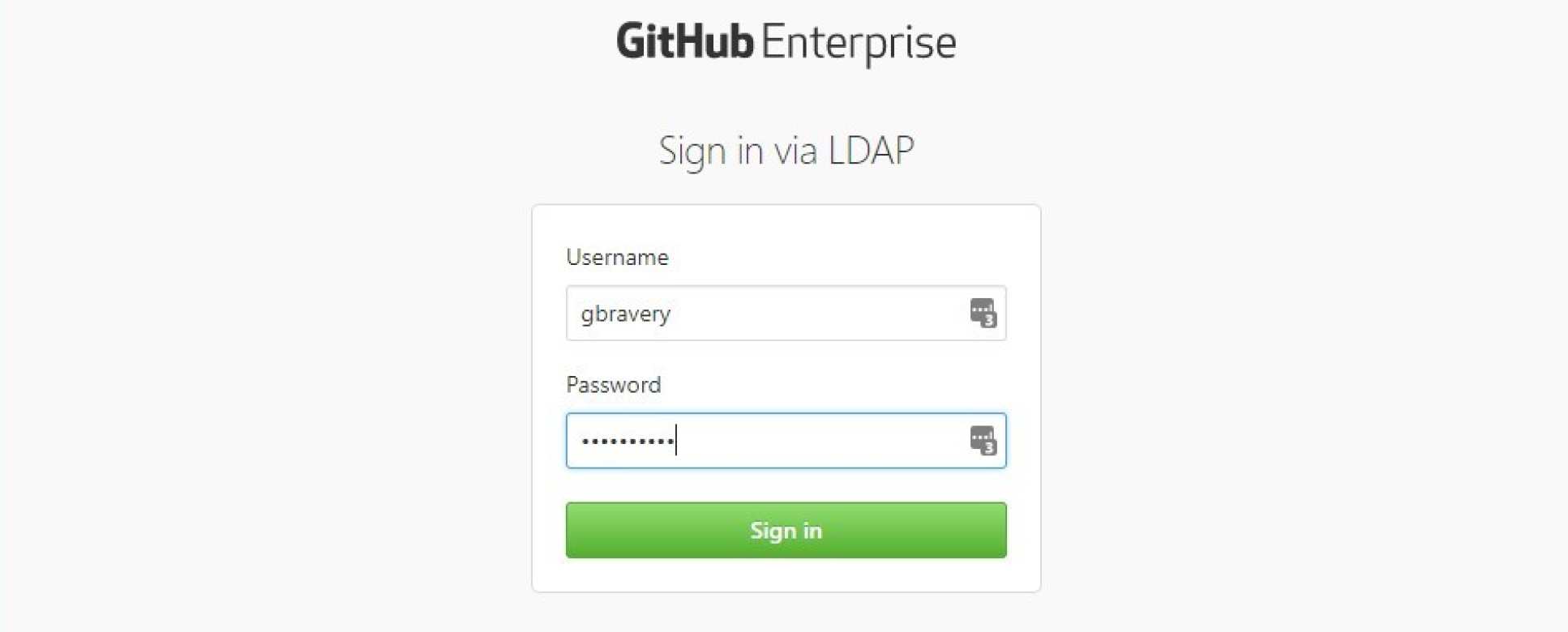
Task: Click the green Sign in button
Action: (786, 530)
